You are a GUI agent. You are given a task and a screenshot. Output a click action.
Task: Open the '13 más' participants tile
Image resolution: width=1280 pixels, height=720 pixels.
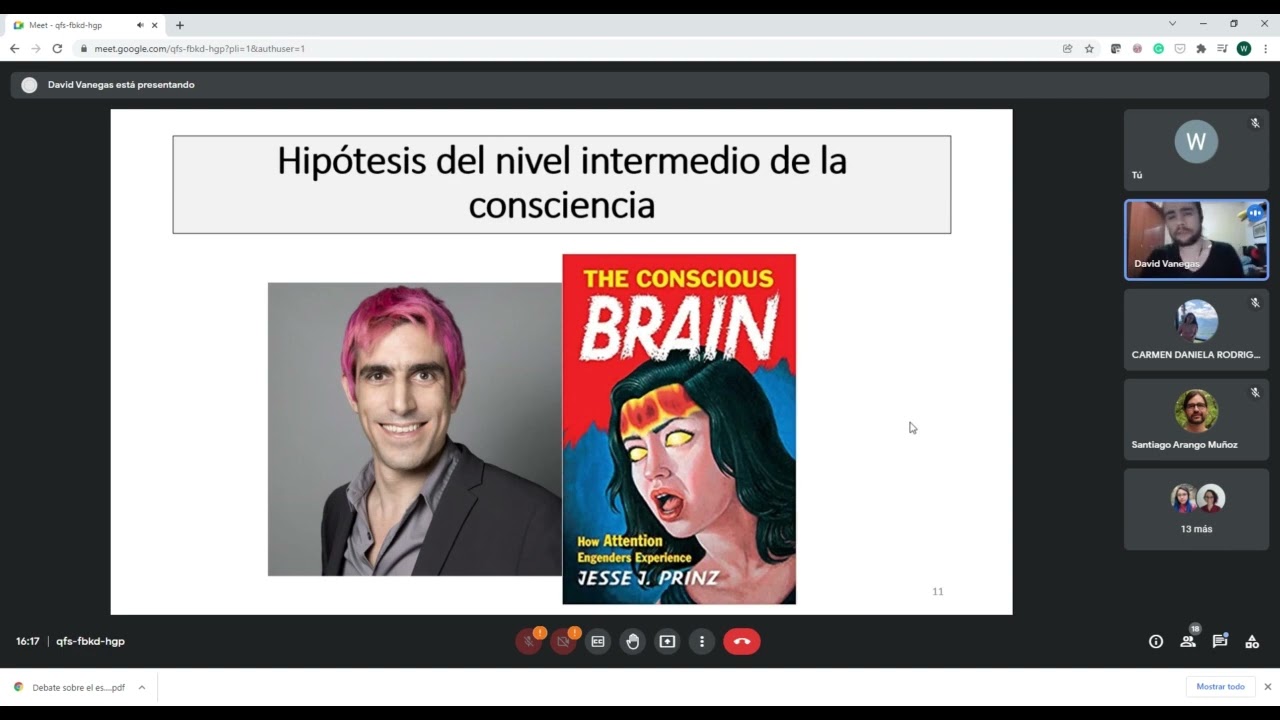pos(1196,509)
